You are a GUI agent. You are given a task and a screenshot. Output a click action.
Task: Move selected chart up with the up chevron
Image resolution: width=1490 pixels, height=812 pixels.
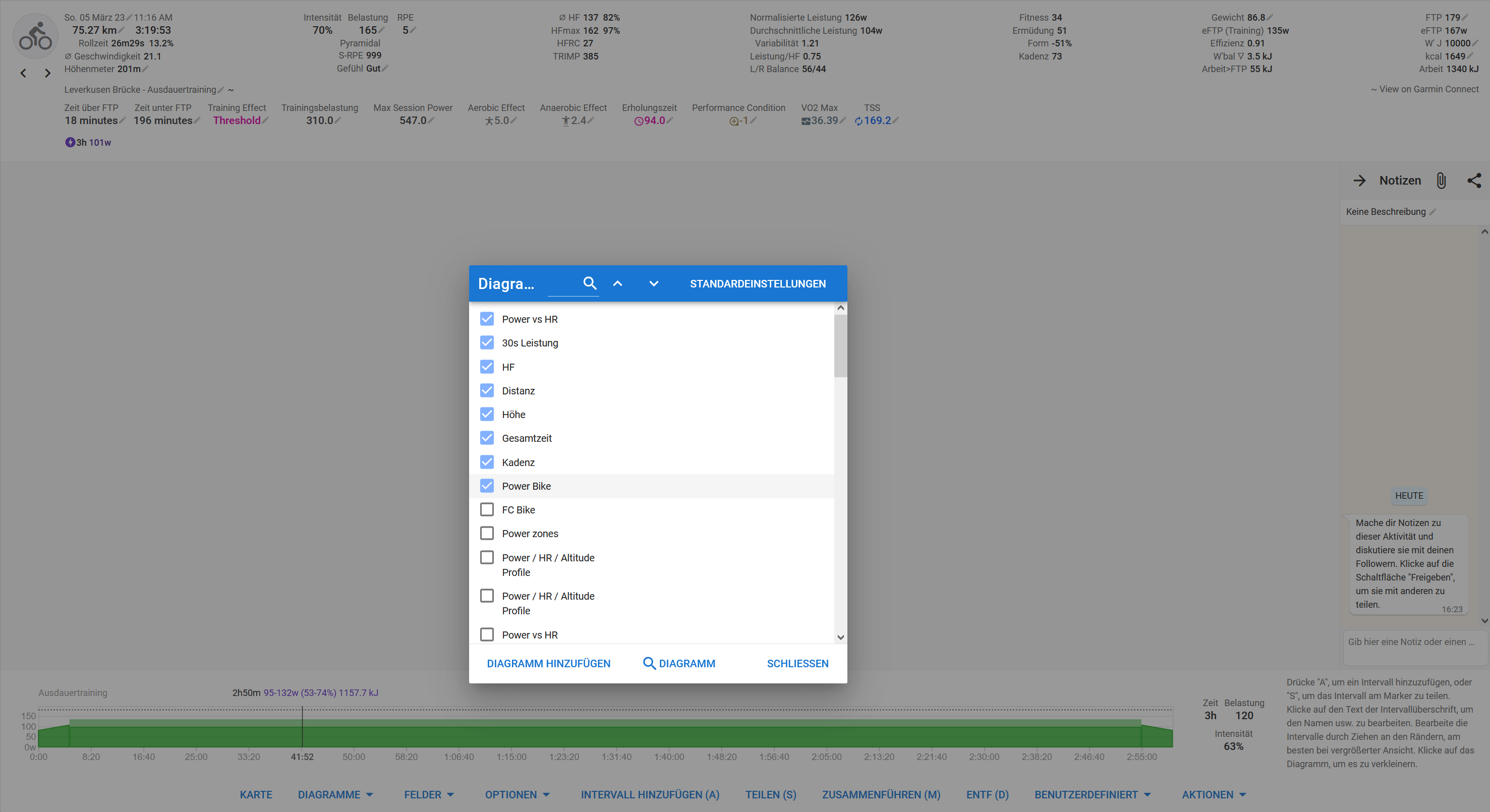tap(618, 283)
